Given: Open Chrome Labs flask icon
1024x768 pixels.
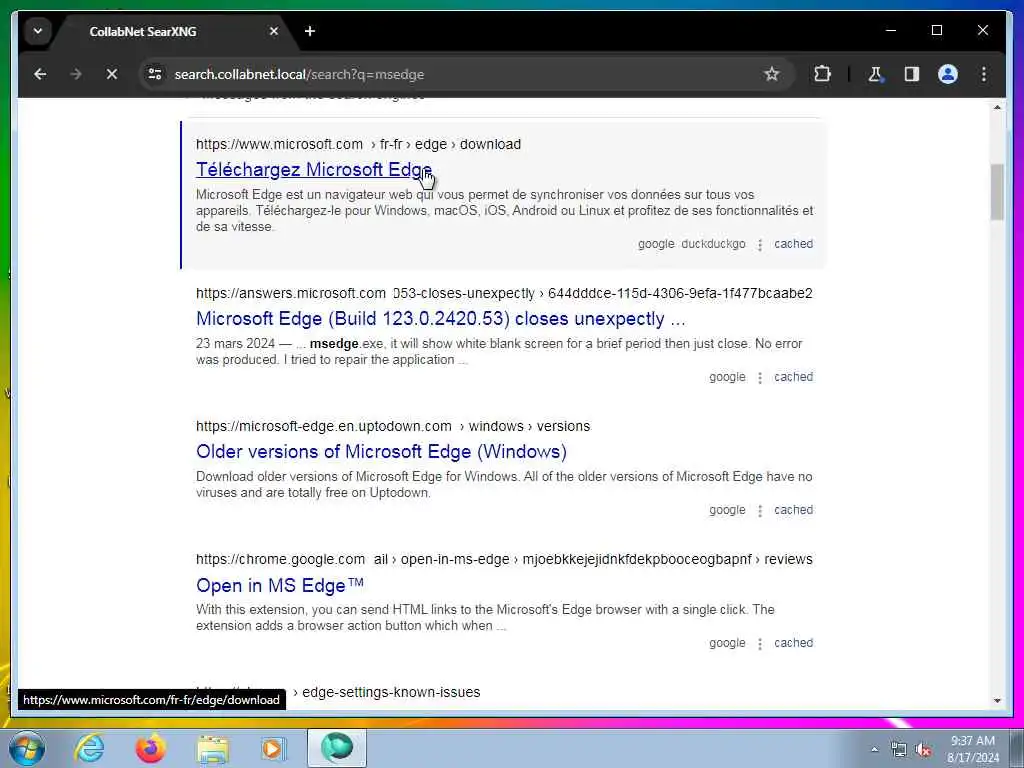Looking at the screenshot, I should pos(875,74).
